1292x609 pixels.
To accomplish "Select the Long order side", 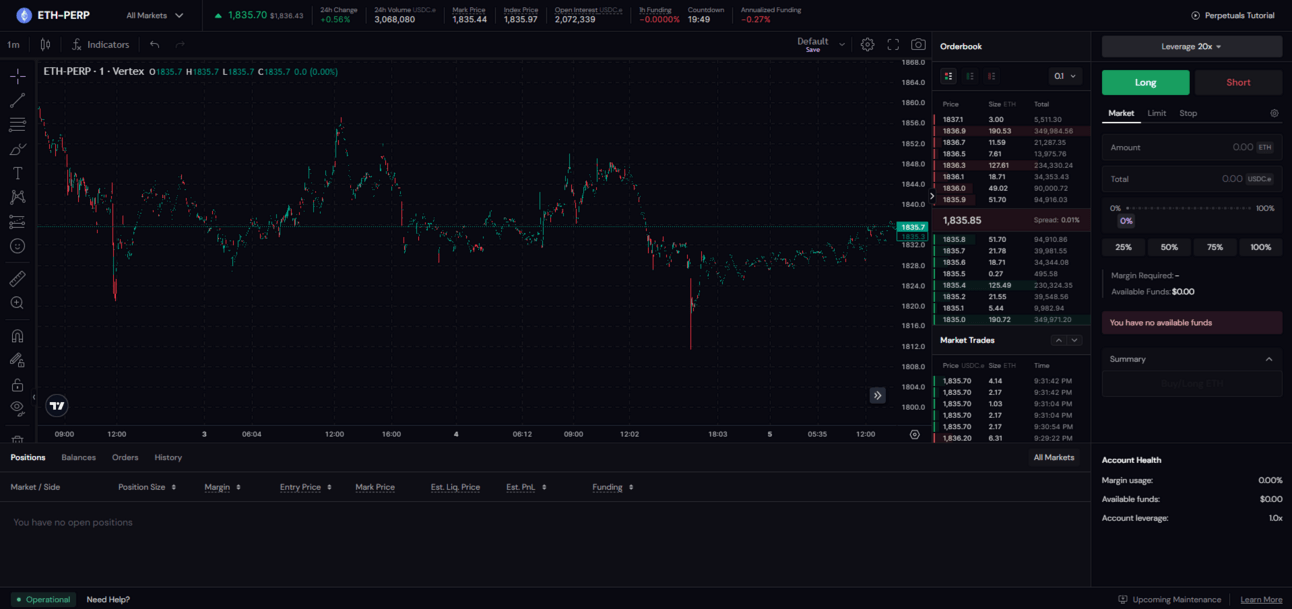I will pos(1146,82).
